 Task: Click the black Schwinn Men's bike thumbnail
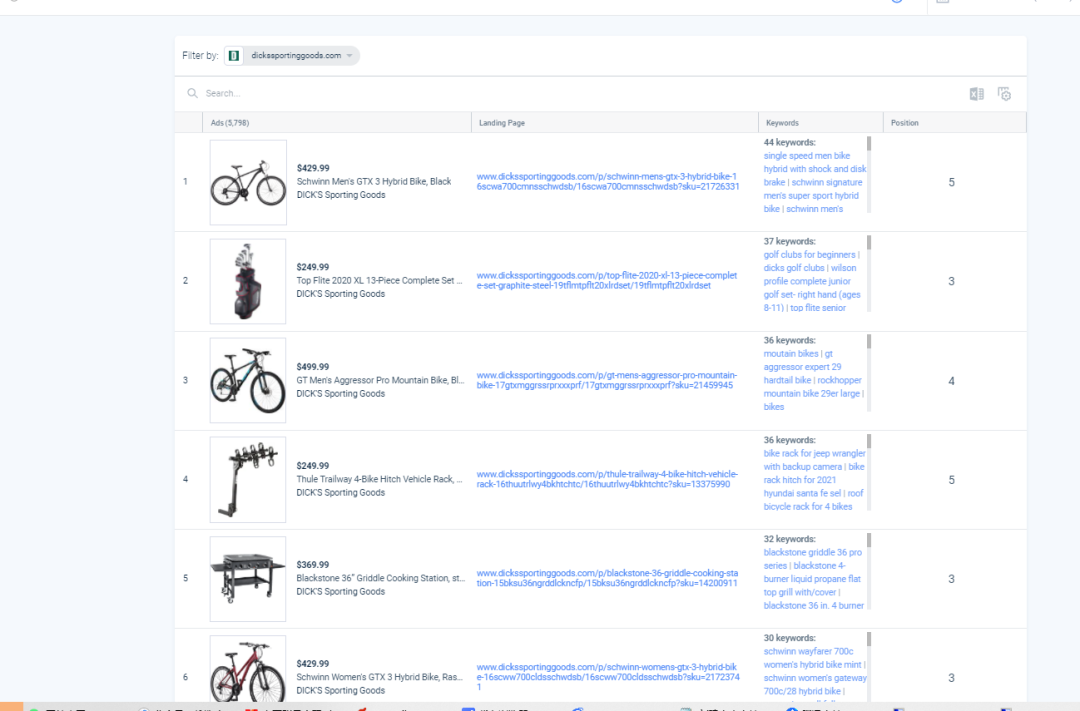pos(248,182)
